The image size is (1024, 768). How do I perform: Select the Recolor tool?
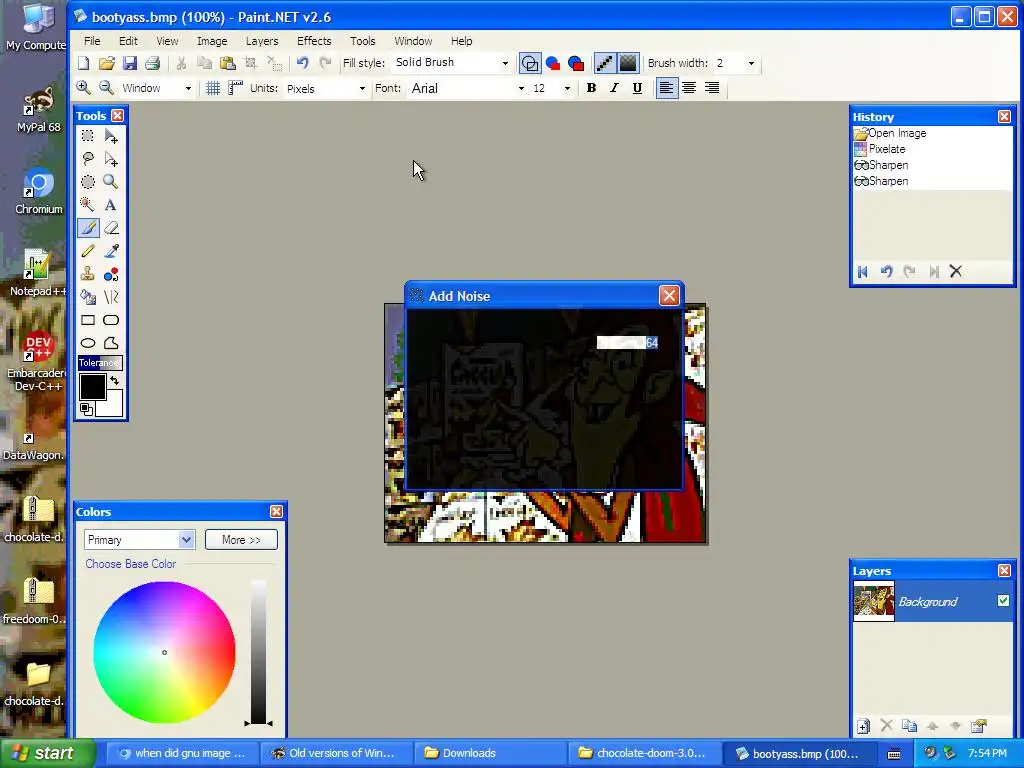(x=111, y=274)
